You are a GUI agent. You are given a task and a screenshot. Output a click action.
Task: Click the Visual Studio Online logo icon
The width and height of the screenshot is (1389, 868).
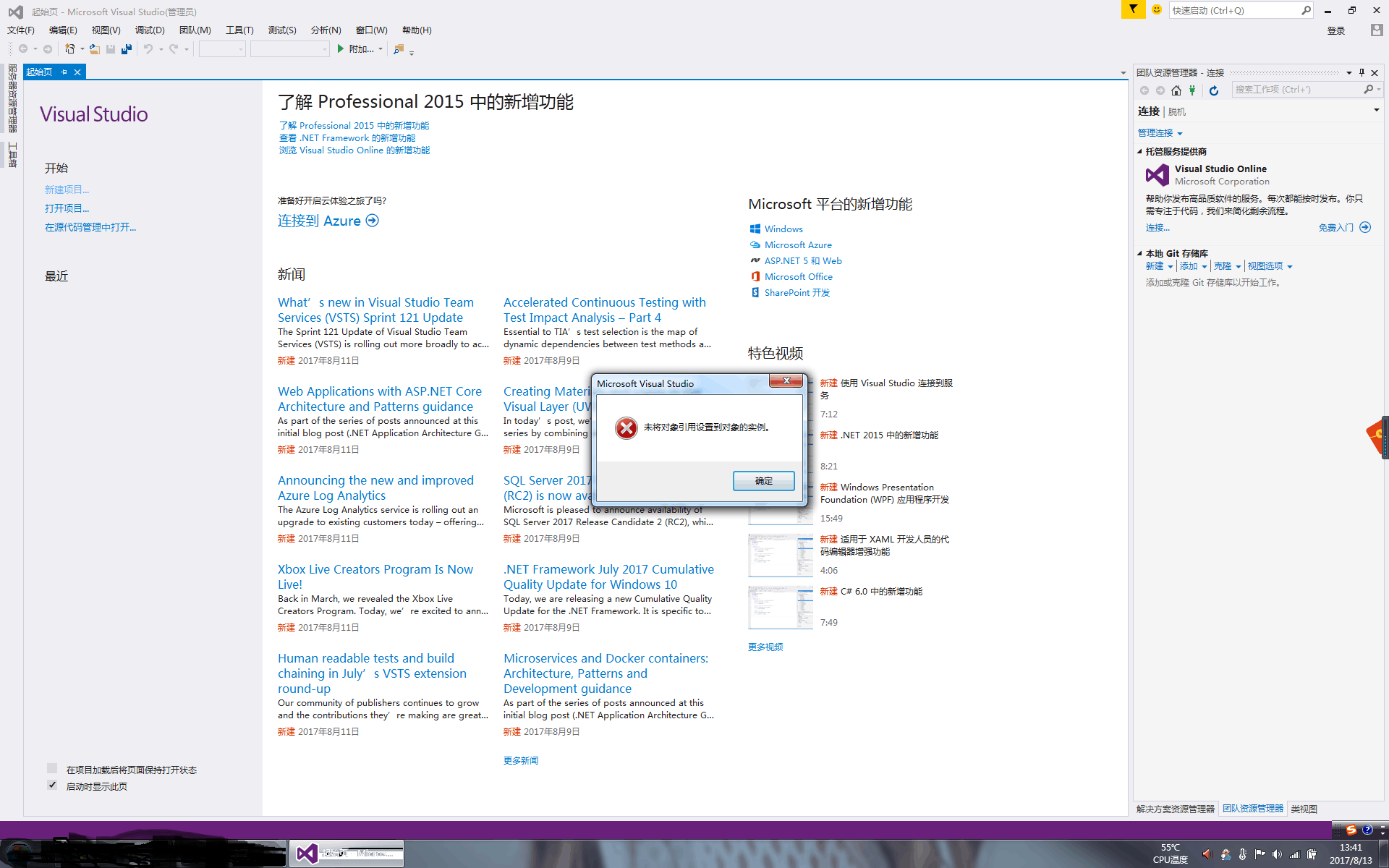[1157, 175]
